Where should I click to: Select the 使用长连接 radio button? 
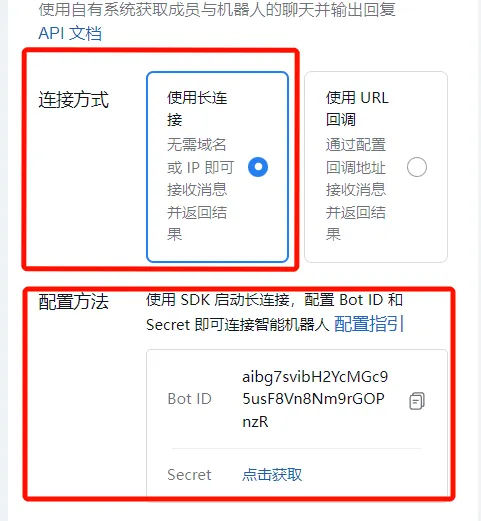pos(258,167)
